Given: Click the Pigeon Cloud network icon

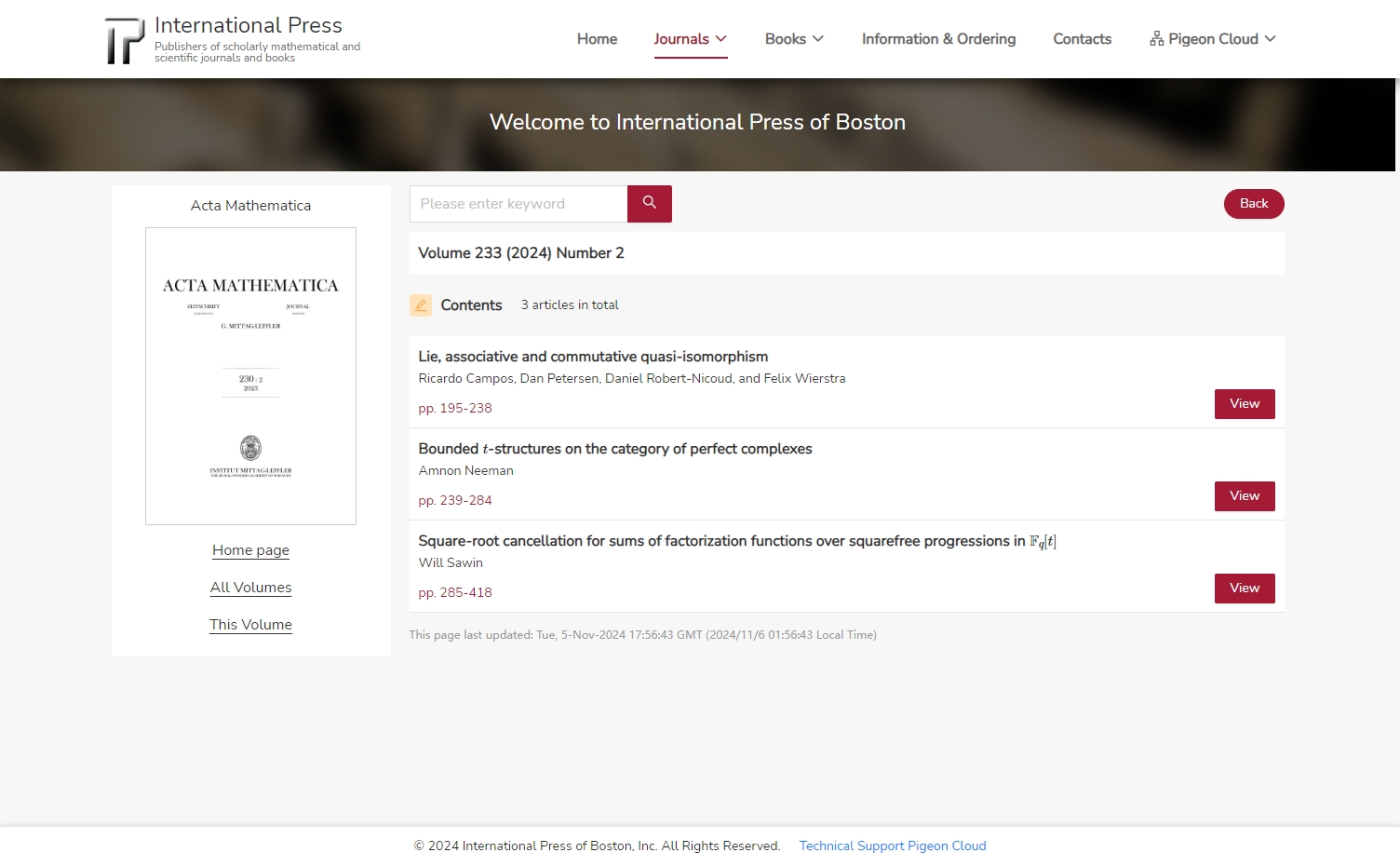Looking at the screenshot, I should [x=1157, y=38].
